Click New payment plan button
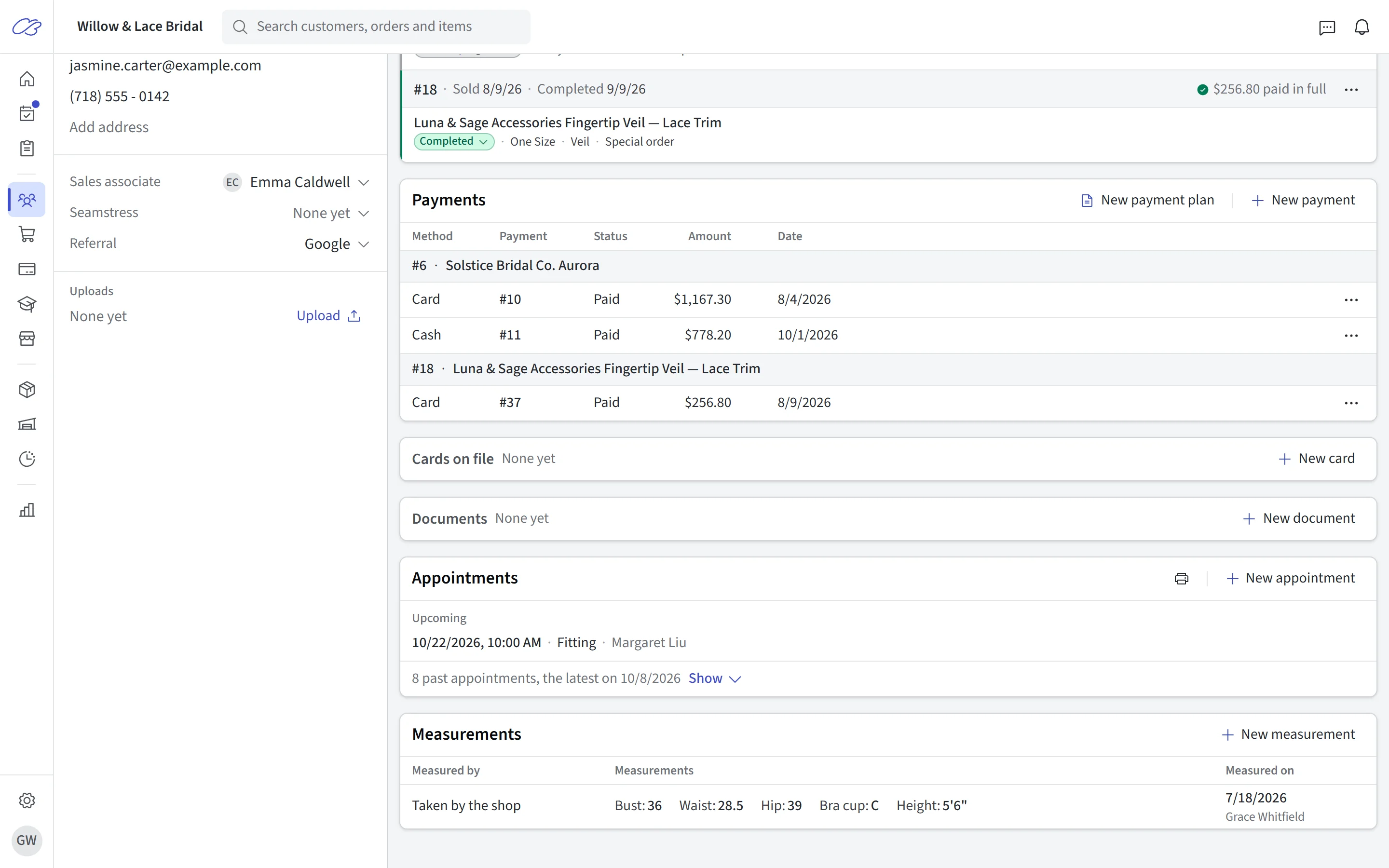Image resolution: width=1389 pixels, height=868 pixels. point(1147,200)
